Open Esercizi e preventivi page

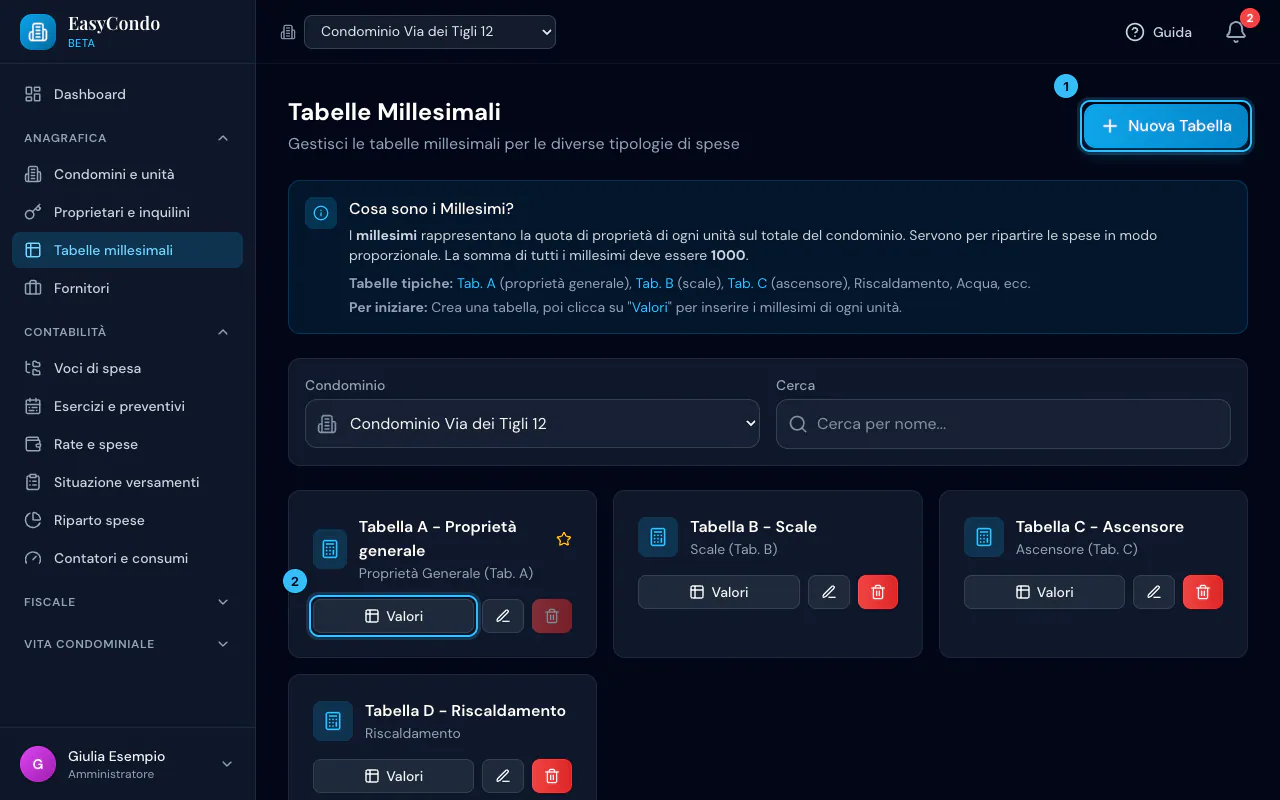point(127,406)
